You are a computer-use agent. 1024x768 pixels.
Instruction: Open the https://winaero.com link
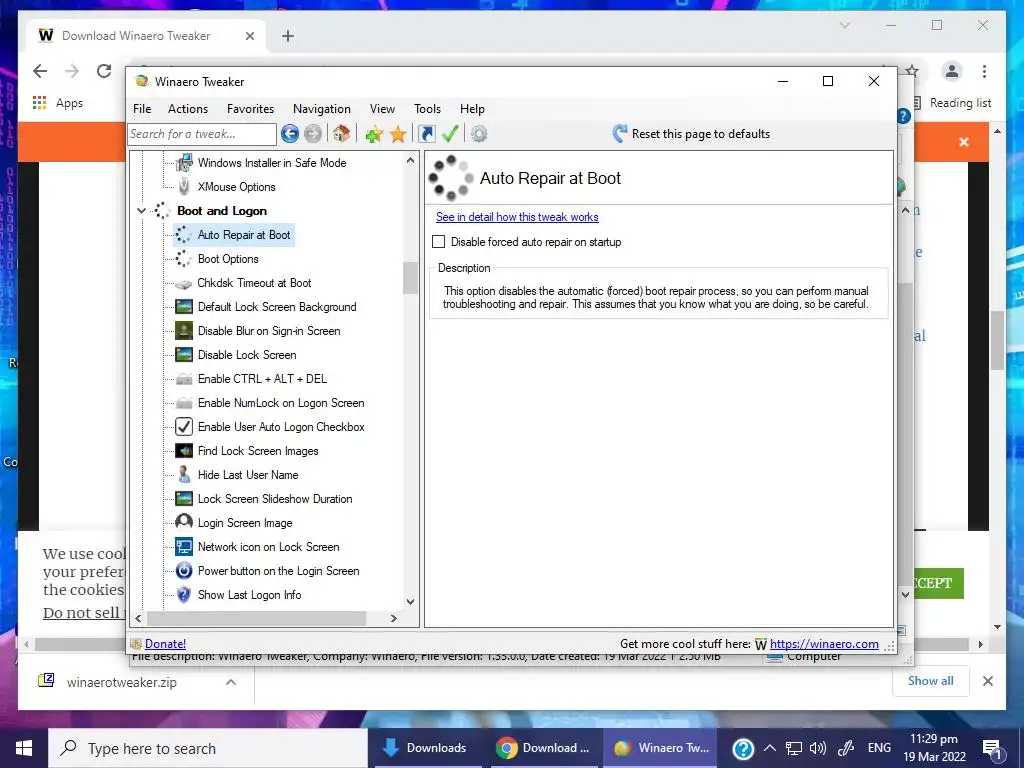click(824, 644)
